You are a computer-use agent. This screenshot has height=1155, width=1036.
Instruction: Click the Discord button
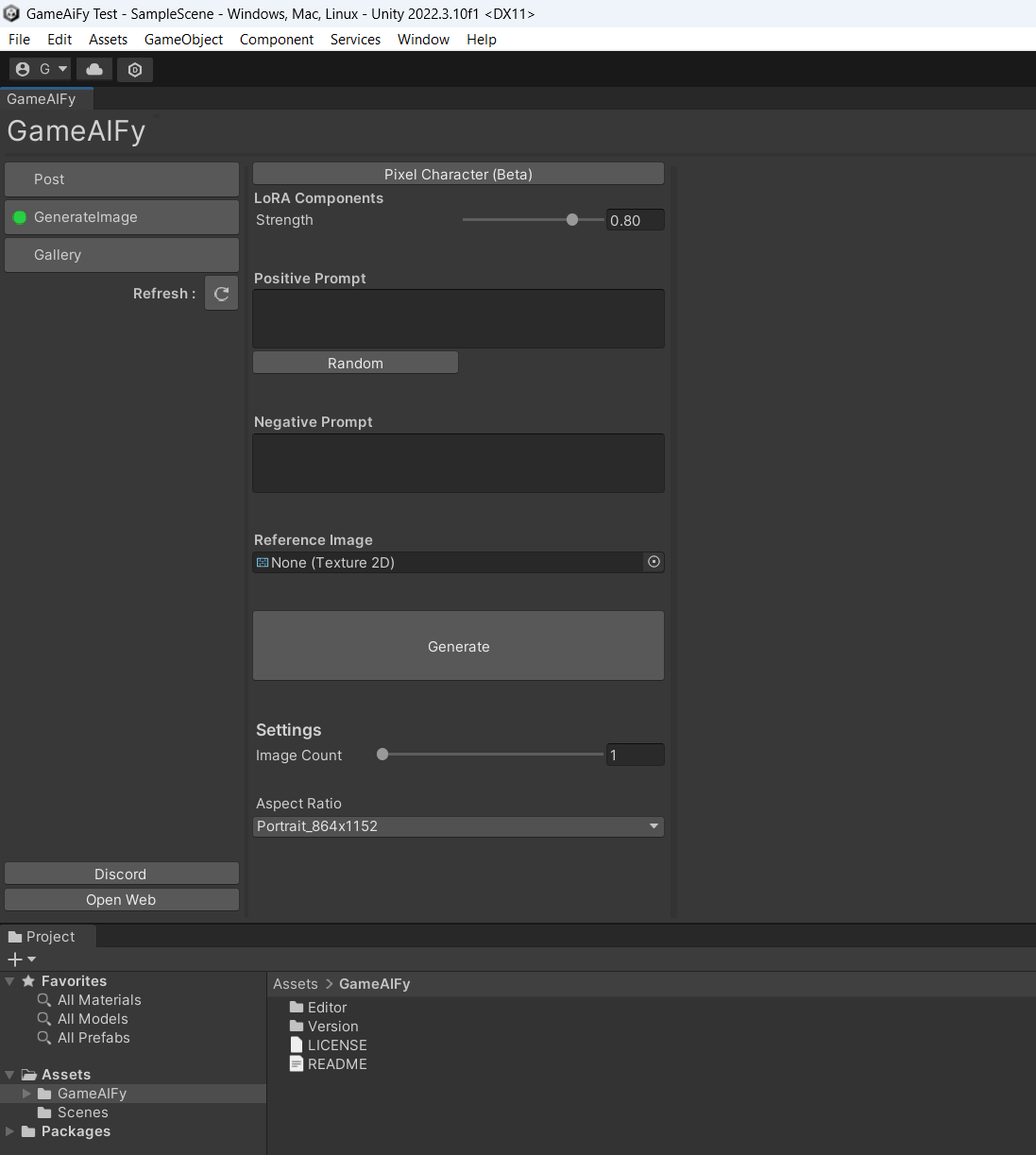(122, 874)
